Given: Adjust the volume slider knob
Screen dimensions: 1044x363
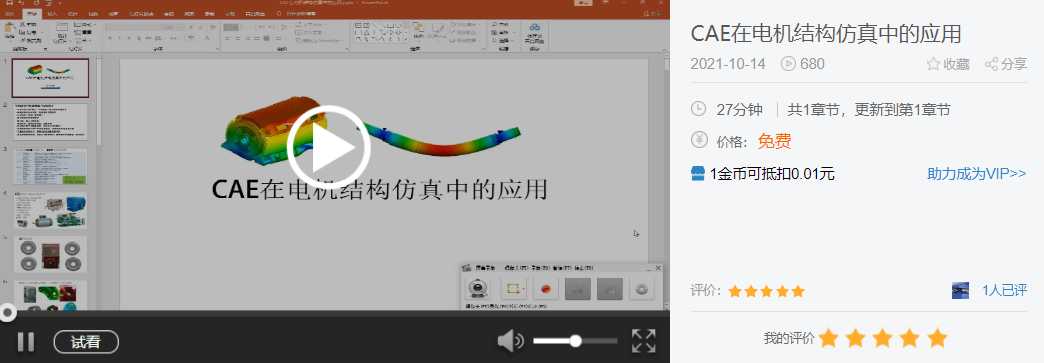Looking at the screenshot, I should tap(575, 341).
